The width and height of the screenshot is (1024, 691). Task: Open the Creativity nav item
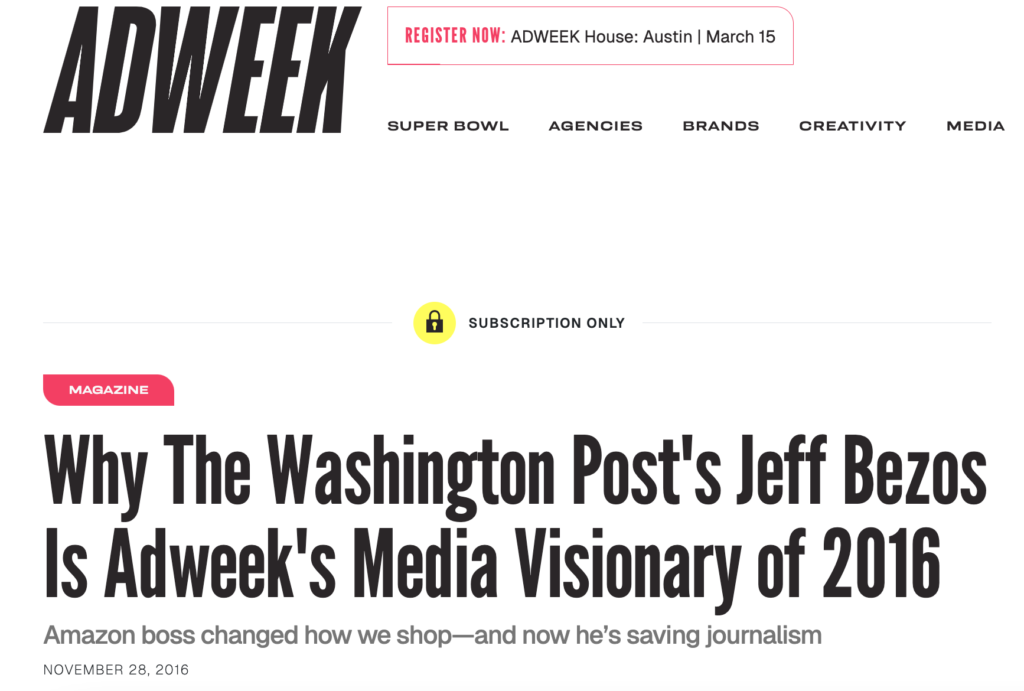852,126
